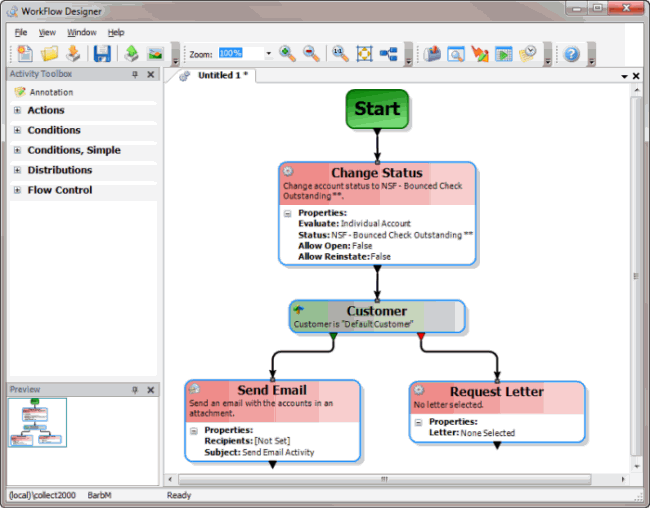This screenshot has width=650, height=508.
Task: Collapse Properties in Send Email node
Action: (194, 431)
